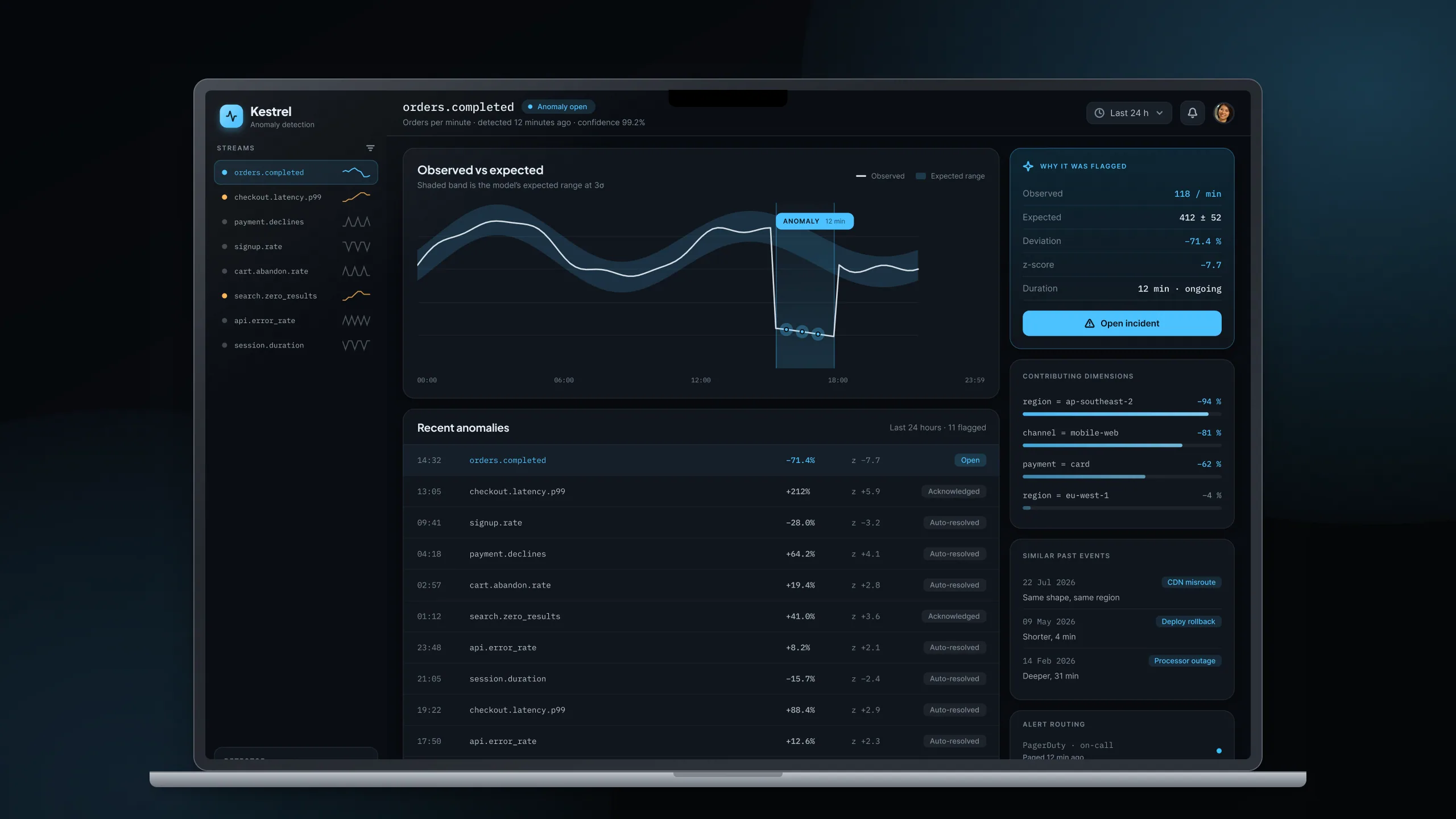This screenshot has height=819, width=1456.
Task: Click the 23:48 api.error_rate row
Action: 701,648
